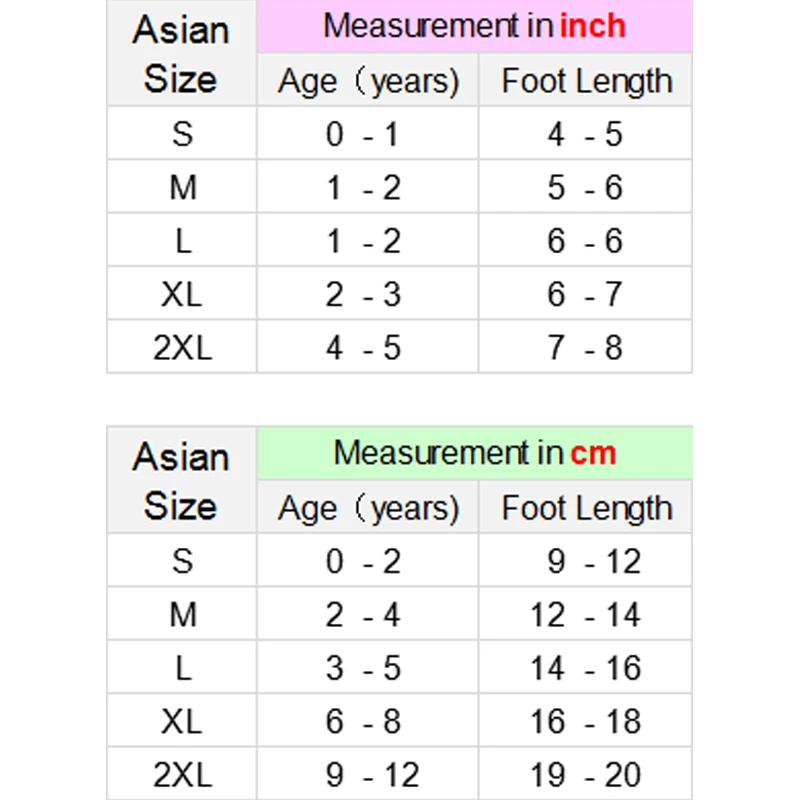Click the green 'Measurement in cm' header

pyautogui.click(x=474, y=453)
